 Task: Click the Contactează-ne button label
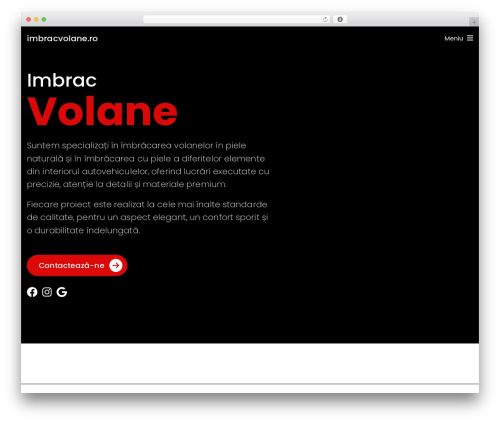[71, 265]
